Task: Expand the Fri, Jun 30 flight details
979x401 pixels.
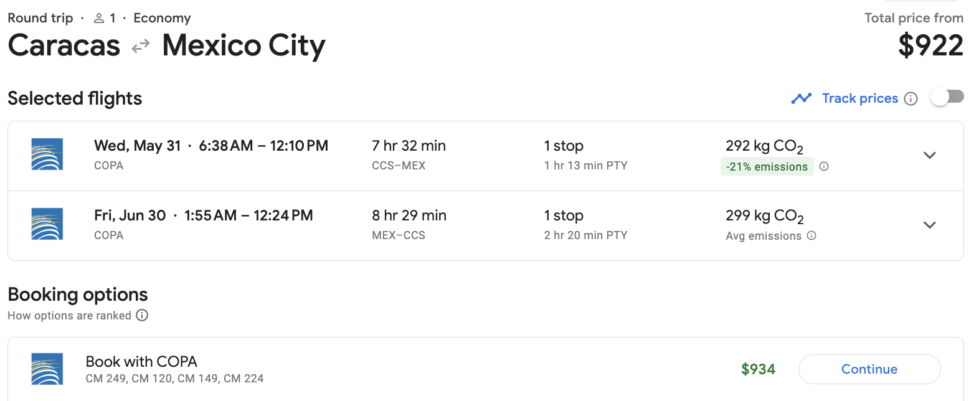Action: [930, 225]
